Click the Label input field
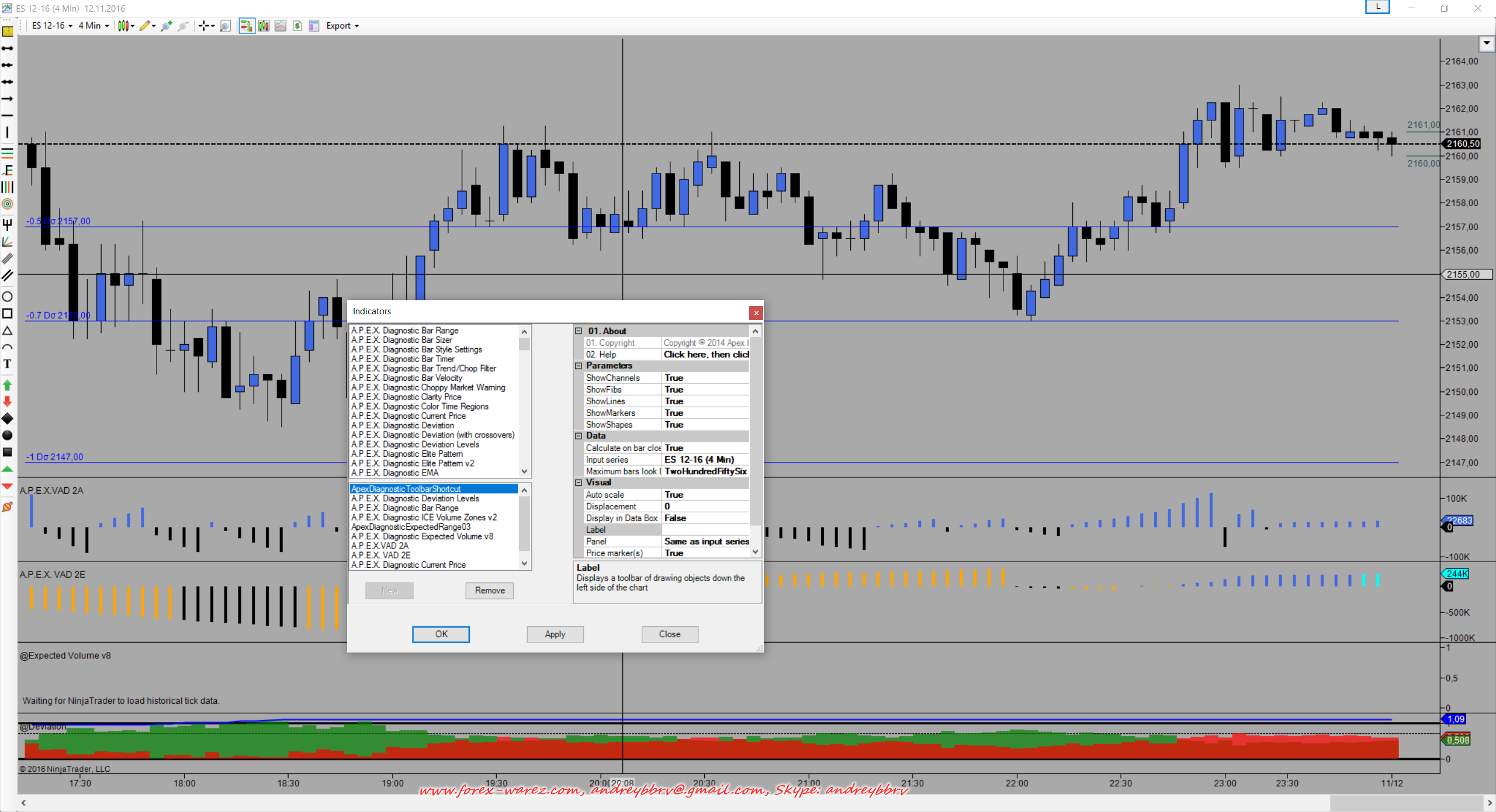Screen dimensions: 1496x812 pos(705,530)
